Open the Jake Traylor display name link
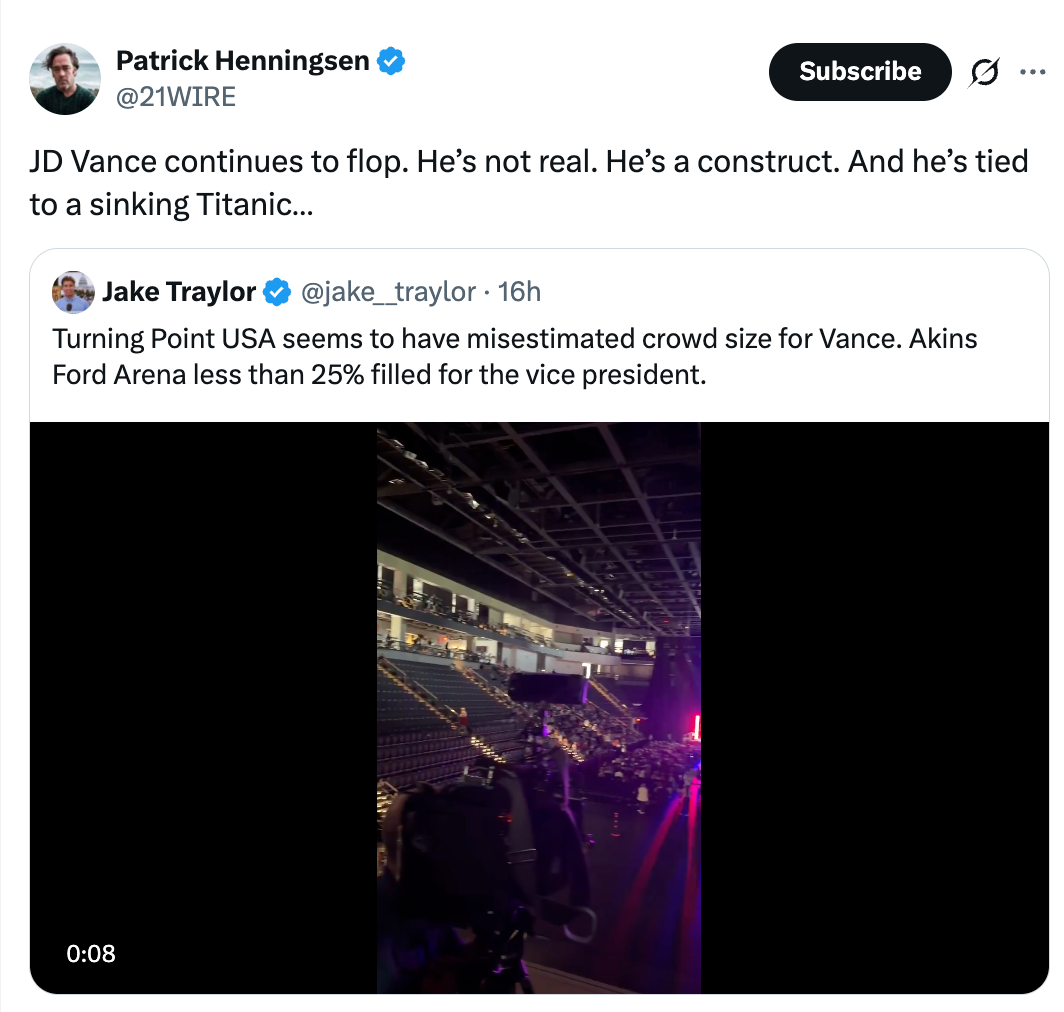1064x1012 pixels. tap(179, 292)
